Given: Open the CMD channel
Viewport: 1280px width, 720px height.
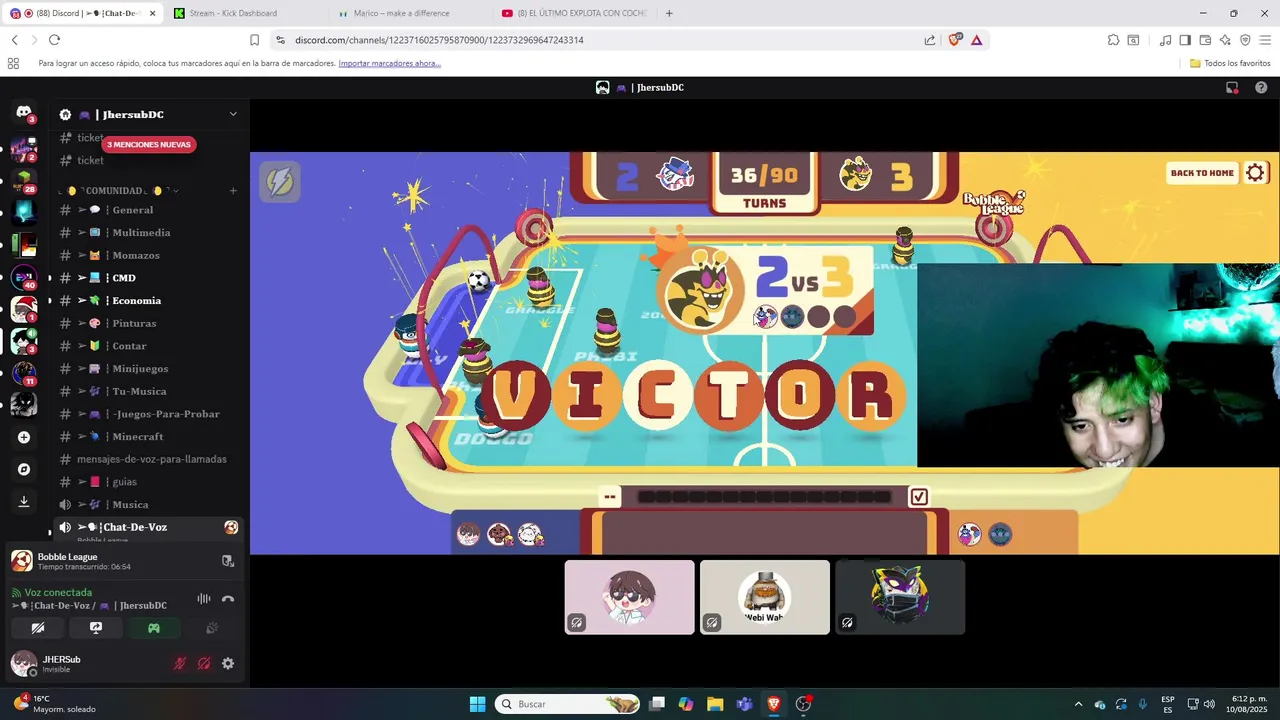Looking at the screenshot, I should click(148, 278).
